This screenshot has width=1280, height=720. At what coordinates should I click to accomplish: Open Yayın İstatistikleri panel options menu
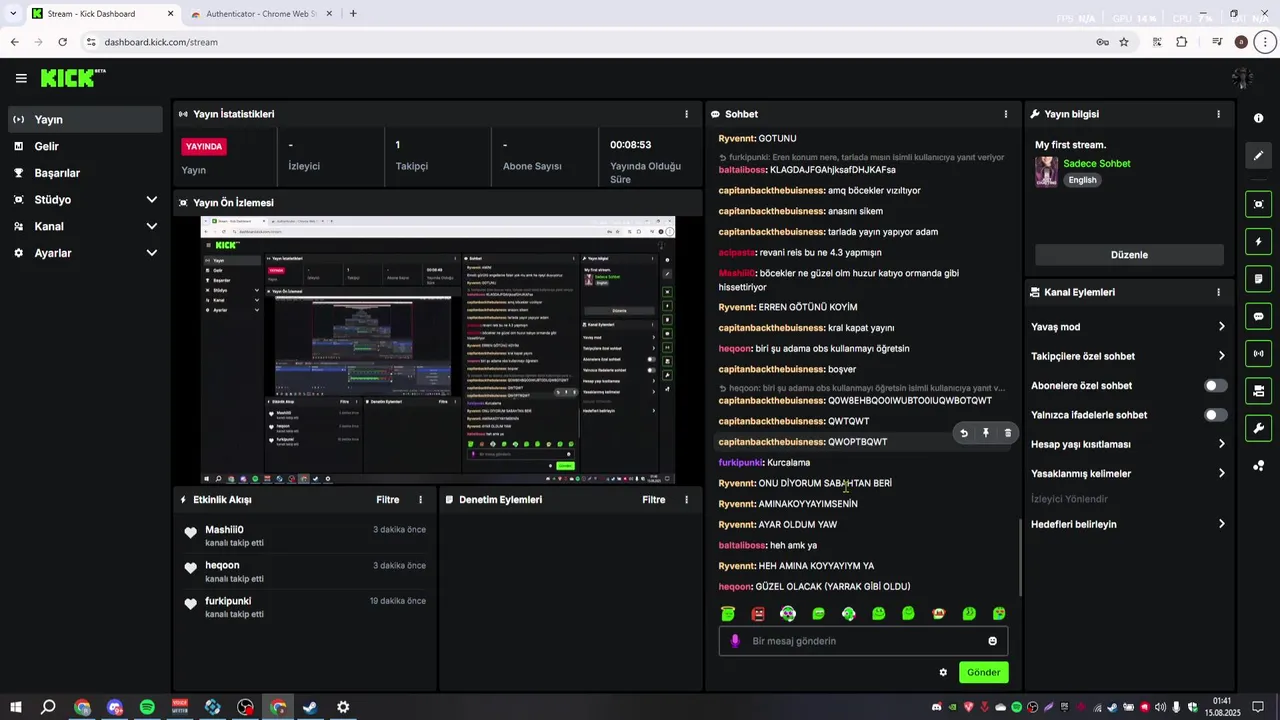click(686, 114)
